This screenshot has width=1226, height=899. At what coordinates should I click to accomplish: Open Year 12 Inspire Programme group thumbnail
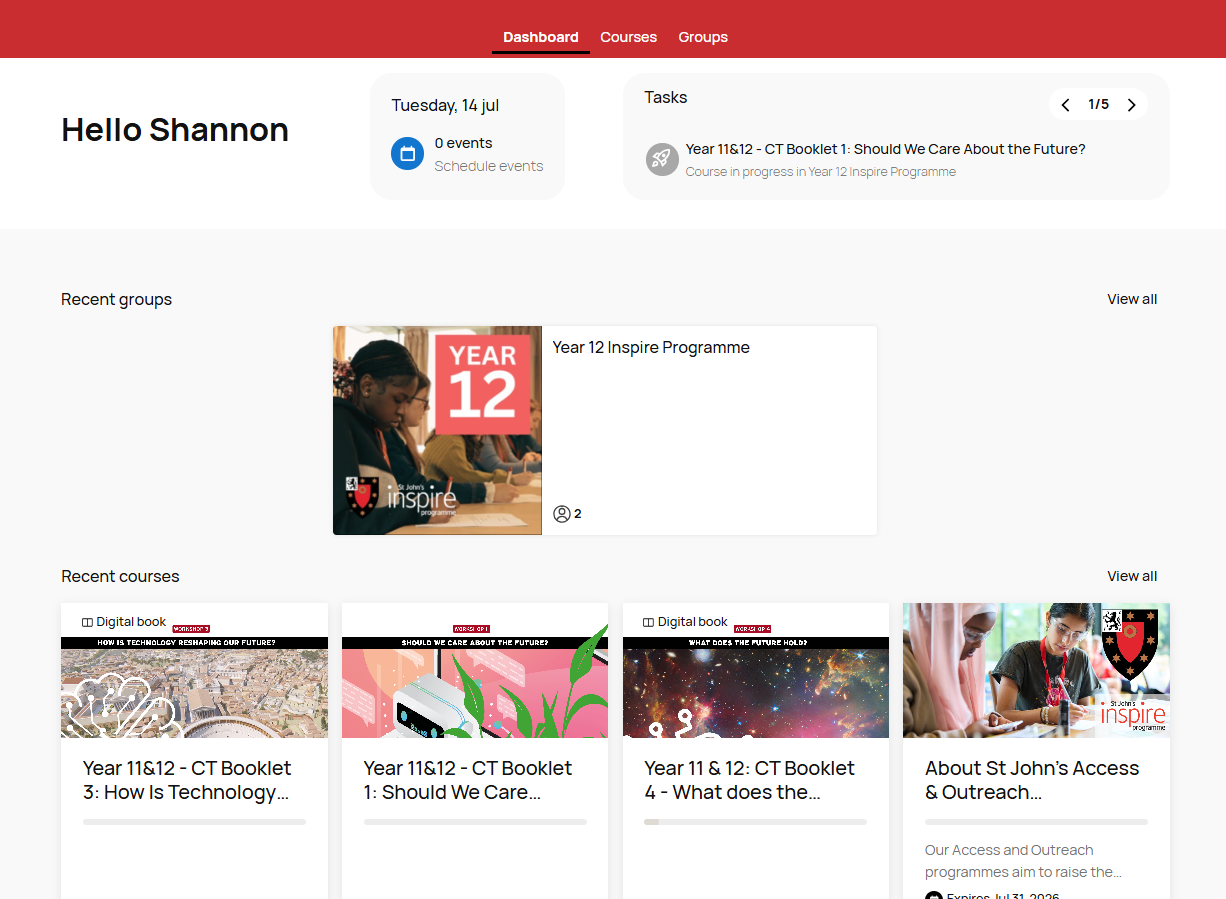click(437, 430)
